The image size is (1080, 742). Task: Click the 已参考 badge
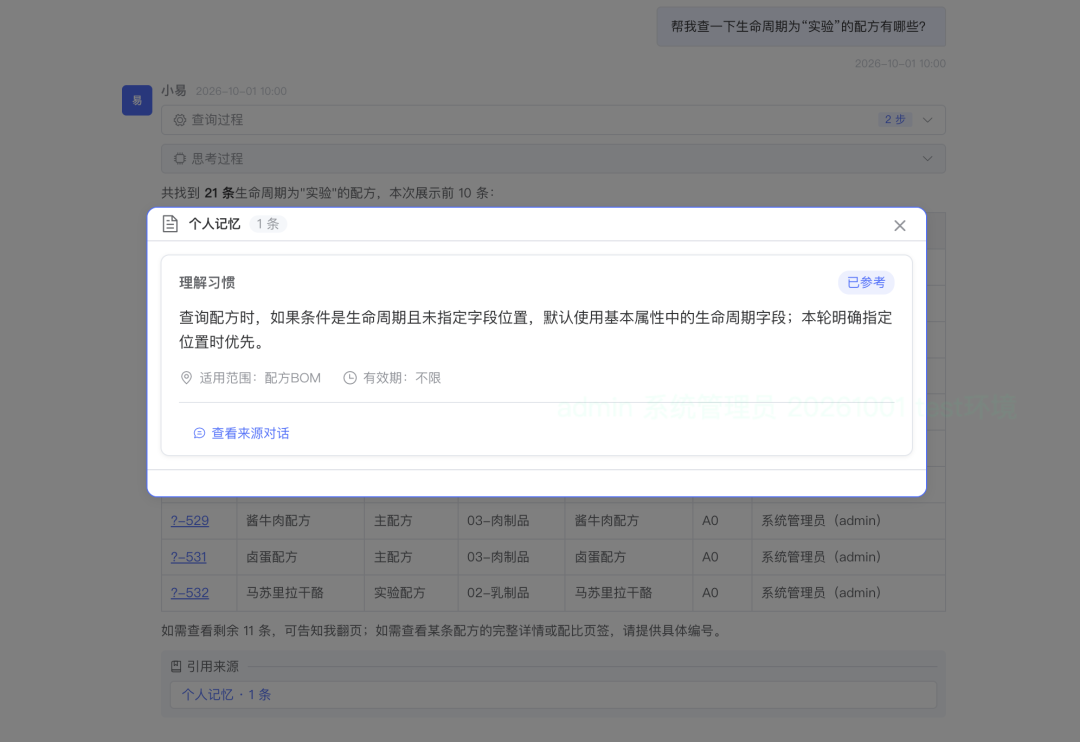pyautogui.click(x=866, y=282)
